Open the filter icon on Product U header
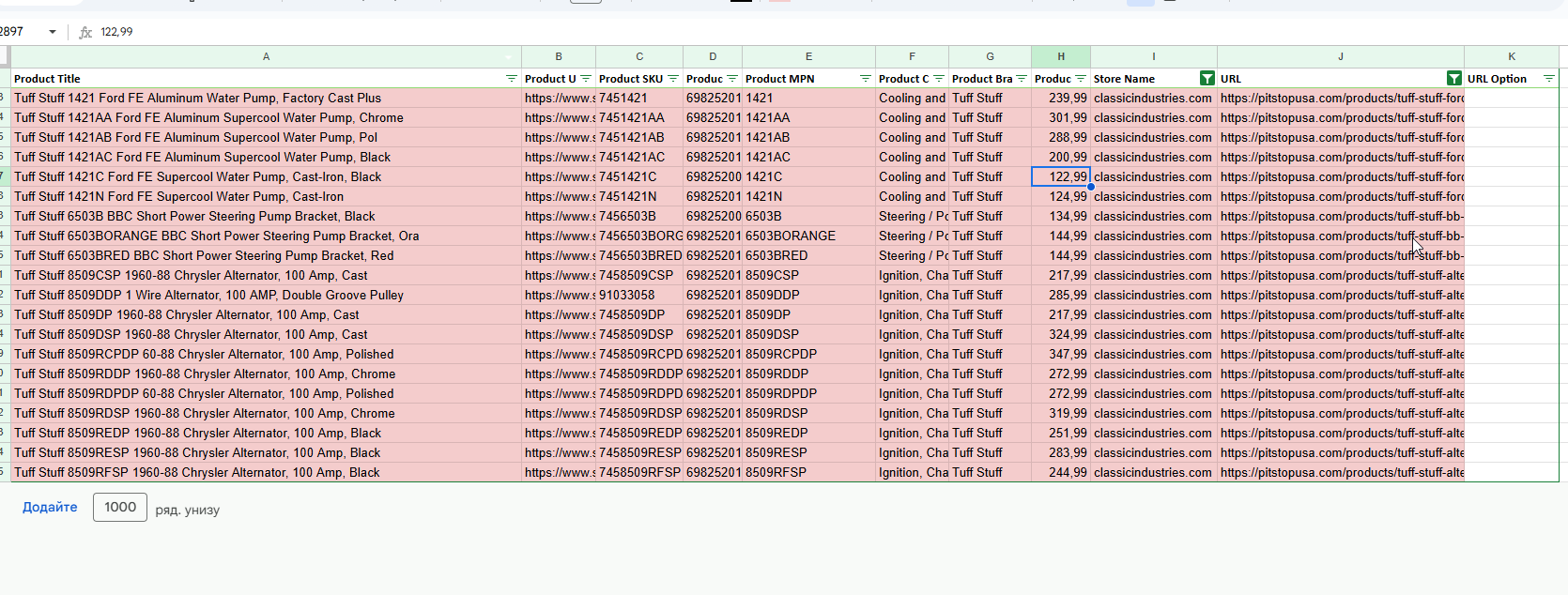Image resolution: width=1568 pixels, height=595 pixels. click(586, 79)
